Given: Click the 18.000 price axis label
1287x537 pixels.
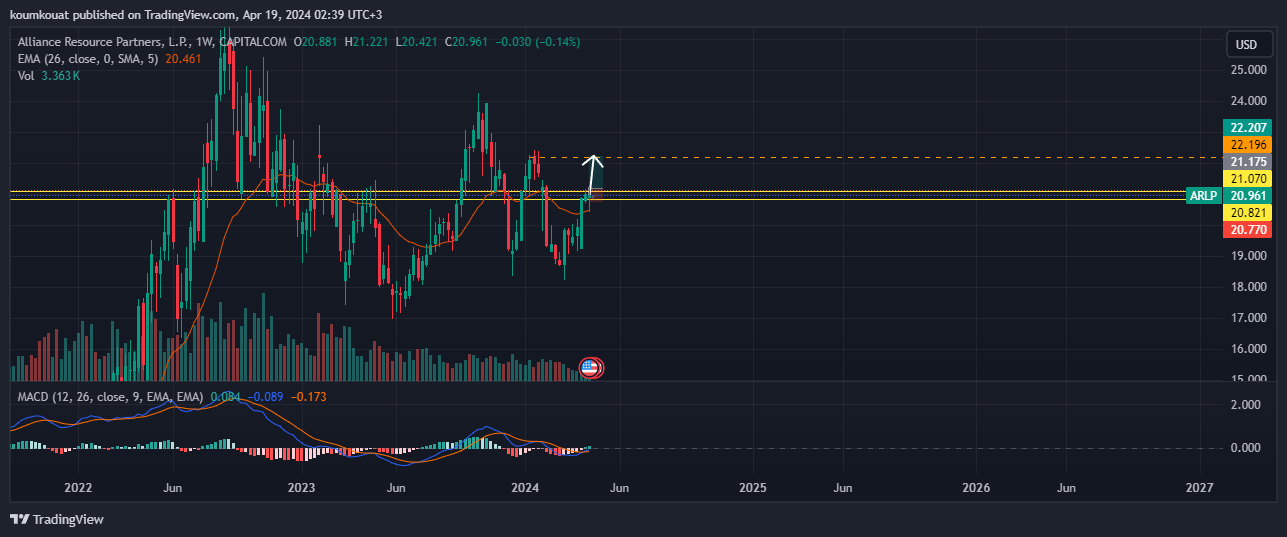Looking at the screenshot, I should 1248,287.
